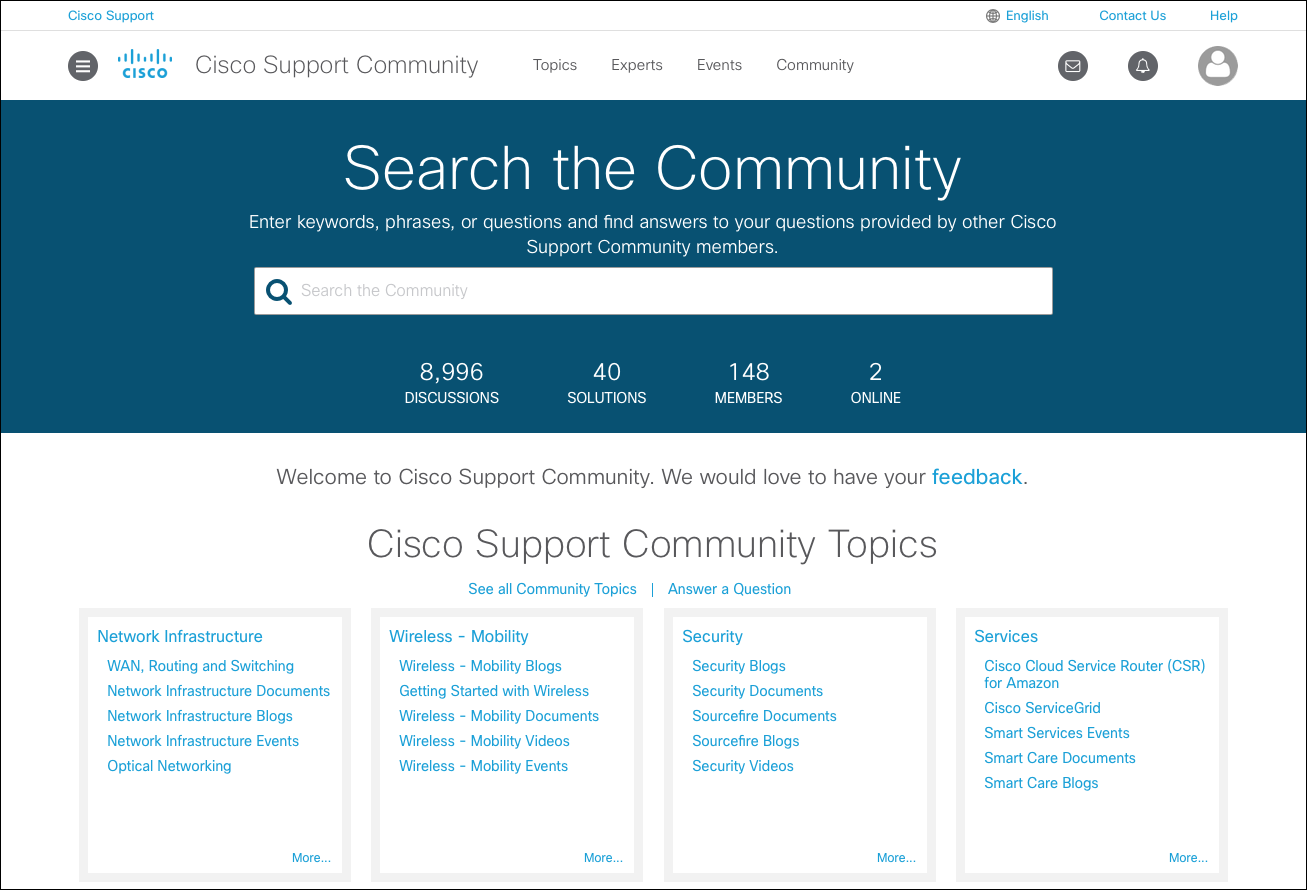
Task: Click the 8,996 Discussions count
Action: (452, 383)
